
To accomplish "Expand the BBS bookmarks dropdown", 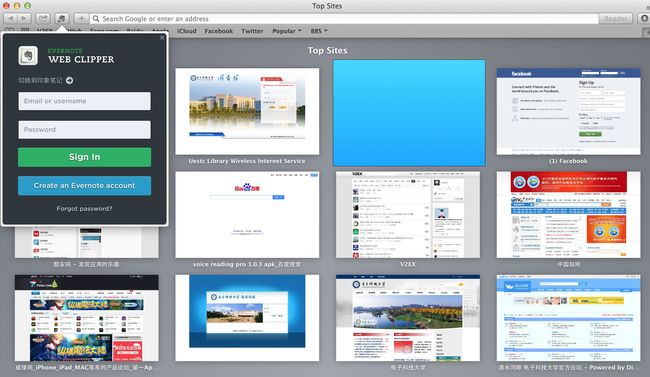I will click(x=319, y=31).
